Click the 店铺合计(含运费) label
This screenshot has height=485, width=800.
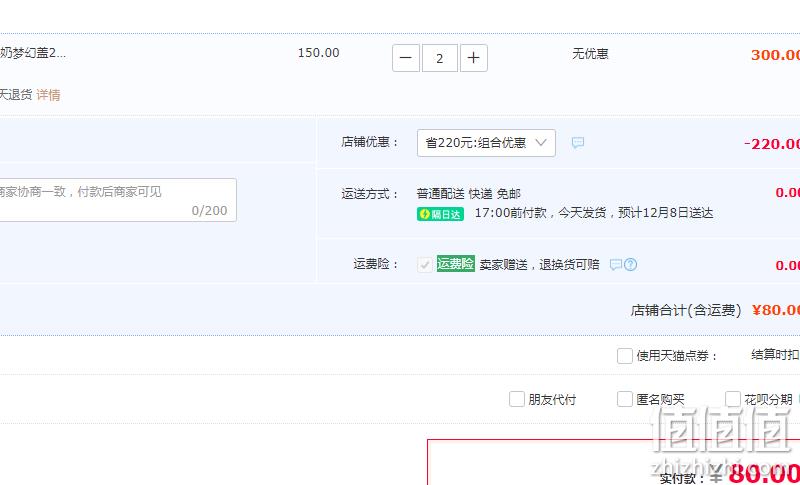(x=686, y=310)
